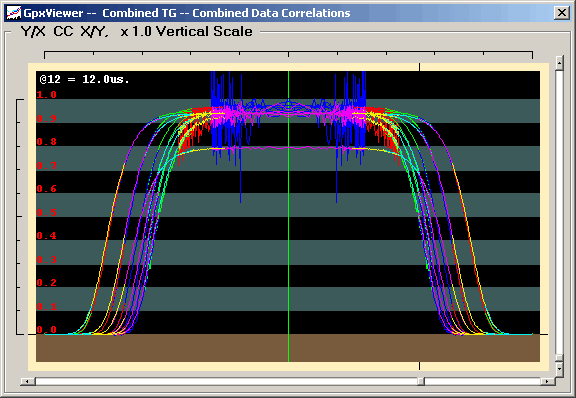This screenshot has height=398, width=576.
Task: Click the 'Y/X CC X/Y' label text
Action: [64, 32]
